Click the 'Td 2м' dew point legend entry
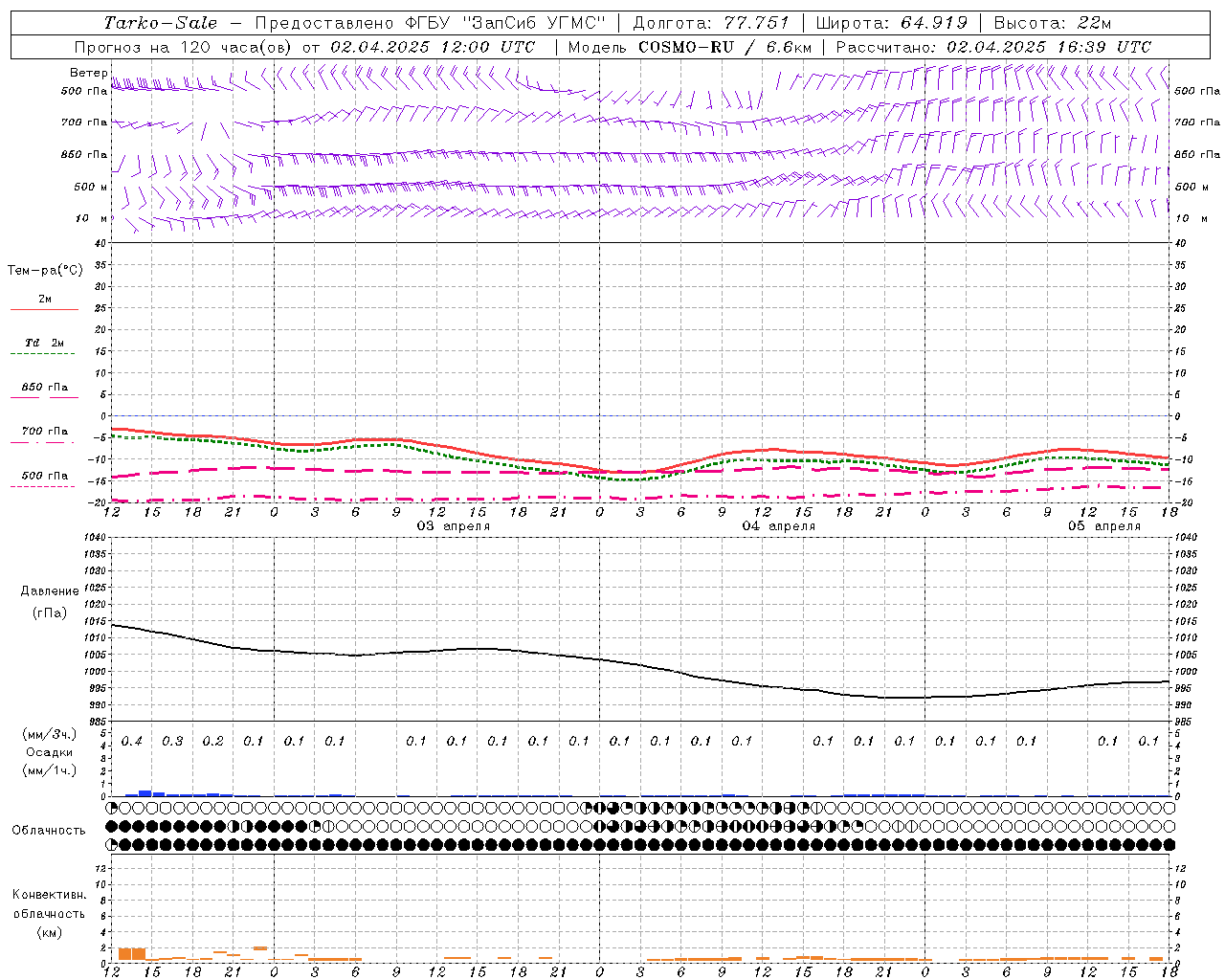This screenshot has width=1225, height=980. pos(44,343)
